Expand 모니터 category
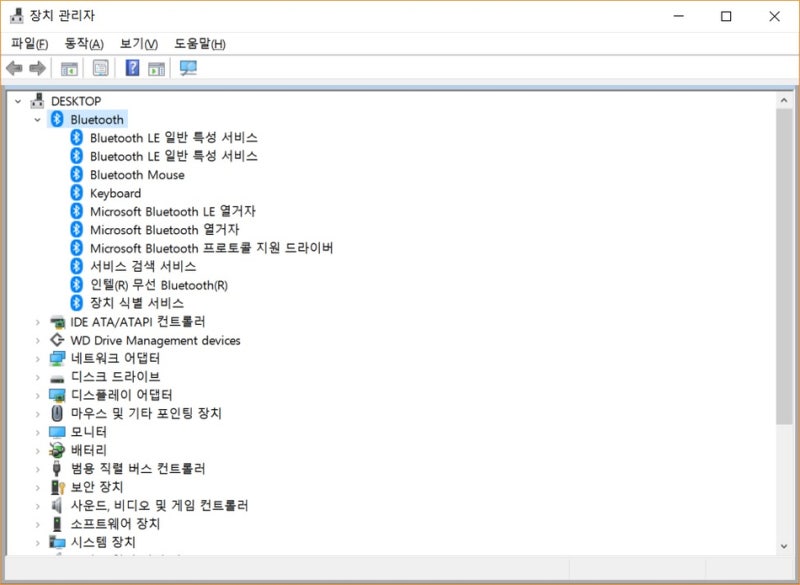 (x=37, y=433)
